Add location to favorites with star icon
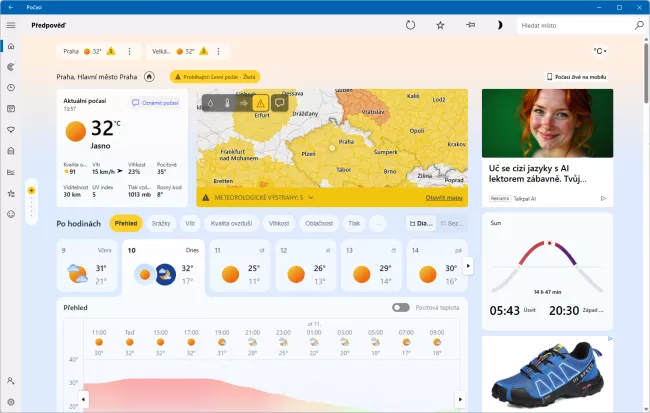Viewport: 650px width, 413px height. (440, 25)
